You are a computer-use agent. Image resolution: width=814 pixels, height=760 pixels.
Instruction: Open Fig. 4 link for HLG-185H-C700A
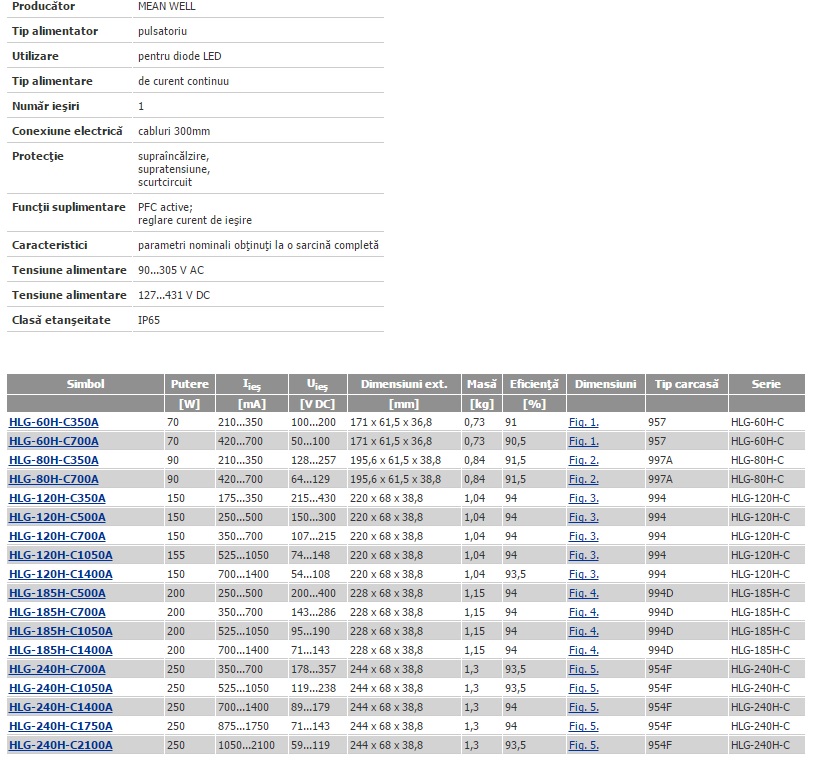[584, 612]
